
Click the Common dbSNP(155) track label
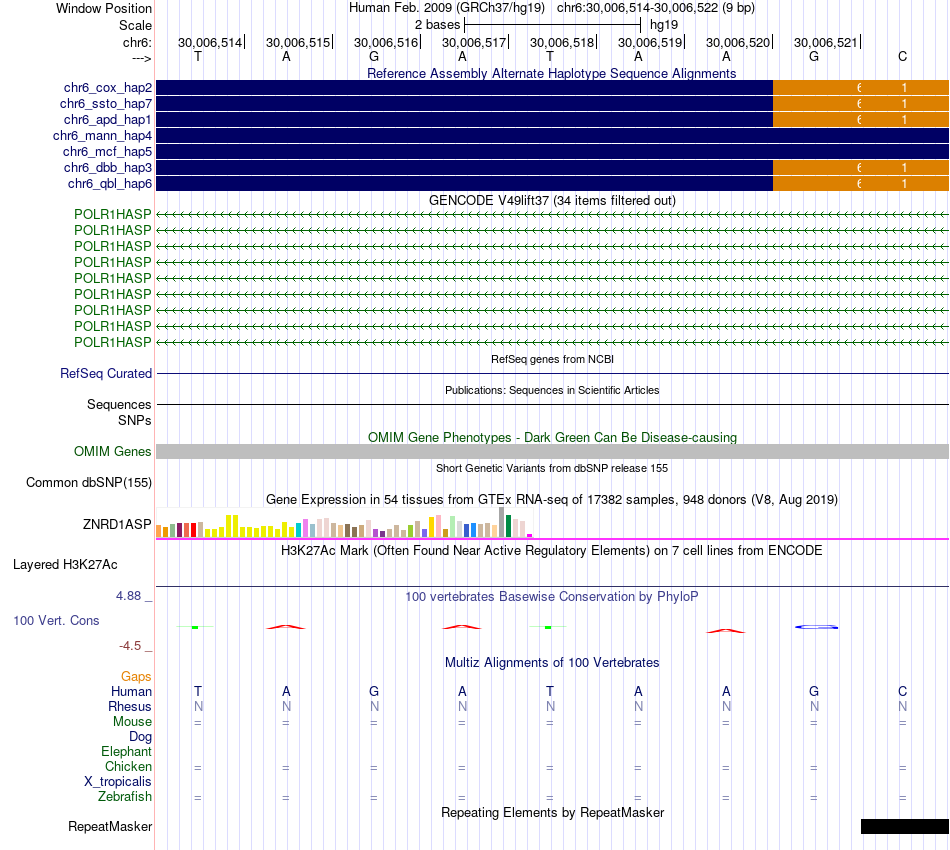click(x=88, y=483)
